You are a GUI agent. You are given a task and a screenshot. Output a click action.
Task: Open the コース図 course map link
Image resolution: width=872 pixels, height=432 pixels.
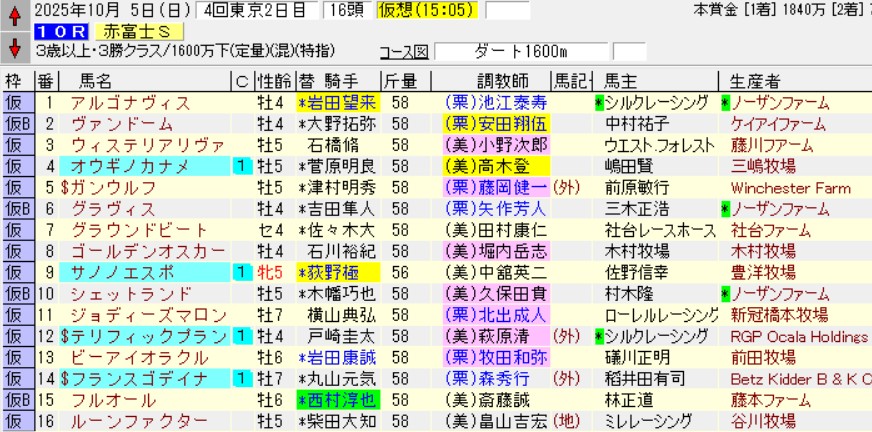click(x=406, y=51)
